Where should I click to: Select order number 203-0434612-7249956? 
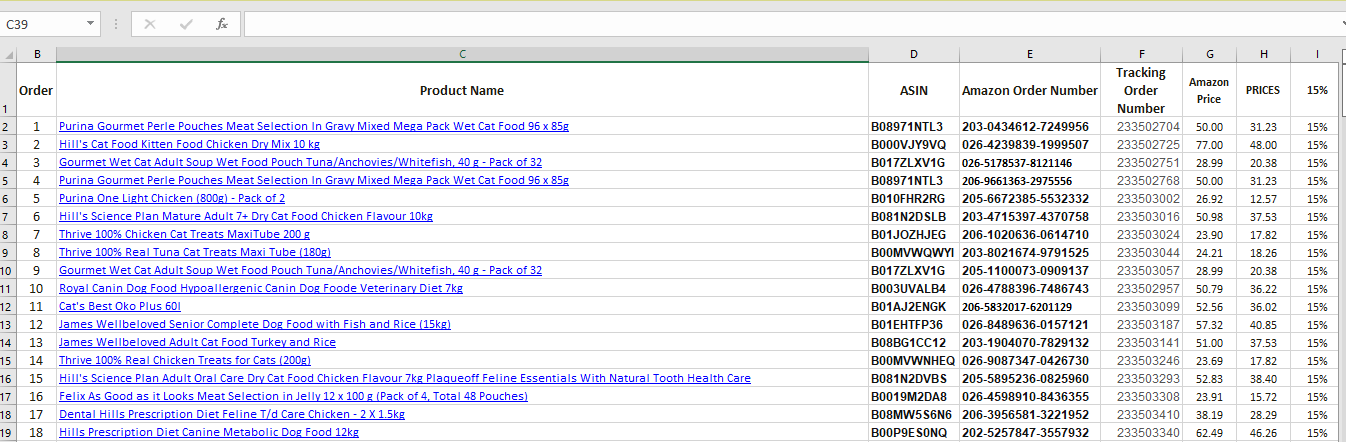(1030, 126)
